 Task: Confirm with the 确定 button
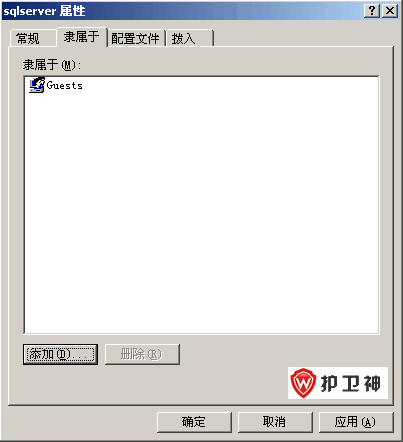[194, 422]
